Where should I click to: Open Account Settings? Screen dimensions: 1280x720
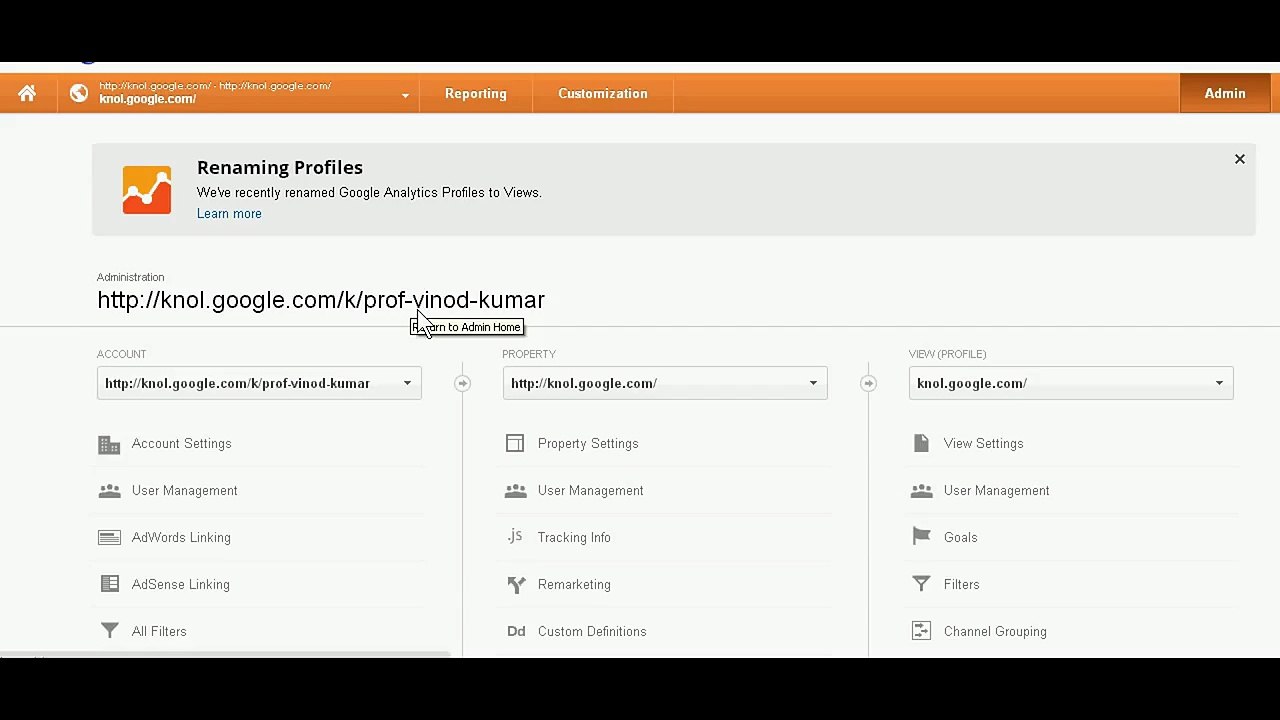point(181,444)
